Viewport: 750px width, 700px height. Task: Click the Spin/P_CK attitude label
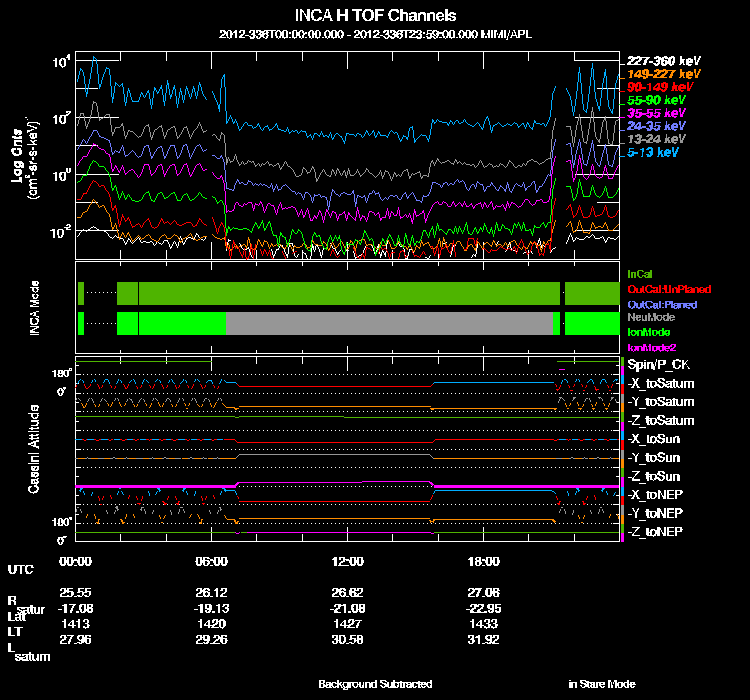pos(659,365)
